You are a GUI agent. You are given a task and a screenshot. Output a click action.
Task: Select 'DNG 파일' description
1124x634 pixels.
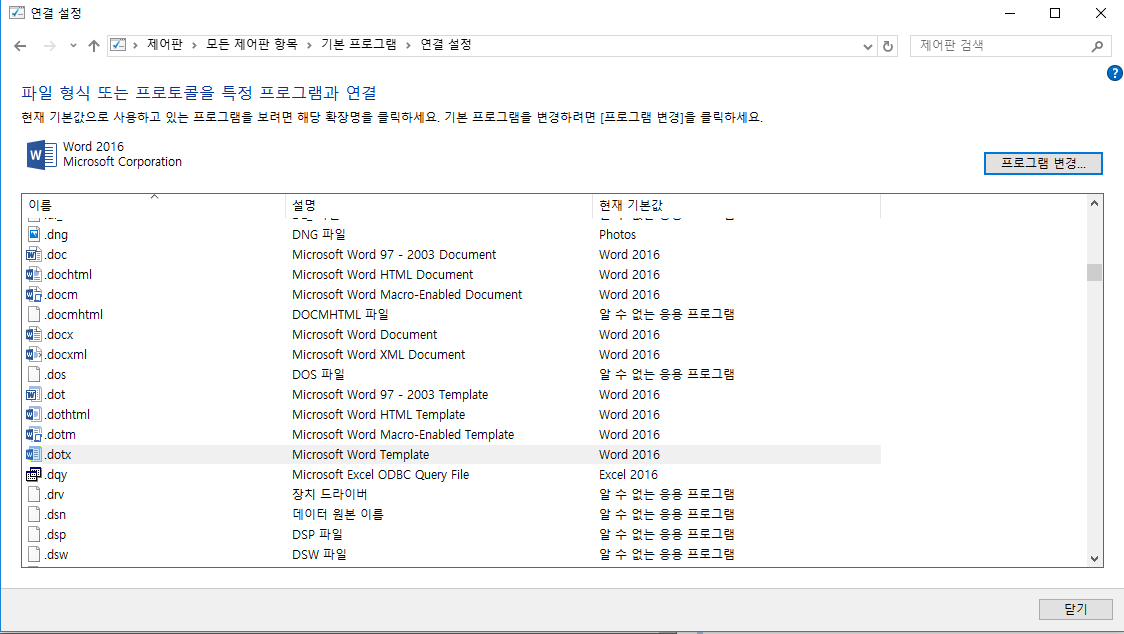tap(318, 235)
